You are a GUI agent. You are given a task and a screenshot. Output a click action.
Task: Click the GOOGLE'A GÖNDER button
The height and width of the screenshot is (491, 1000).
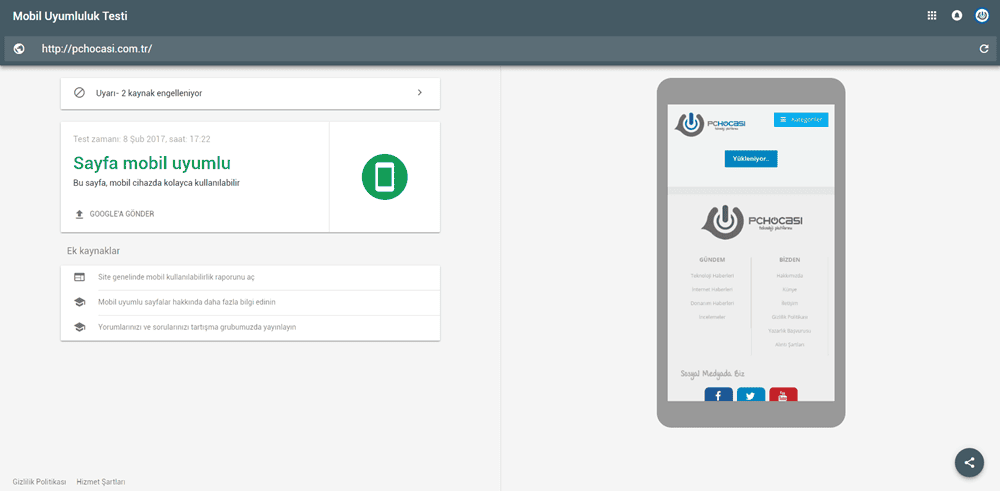pos(122,214)
